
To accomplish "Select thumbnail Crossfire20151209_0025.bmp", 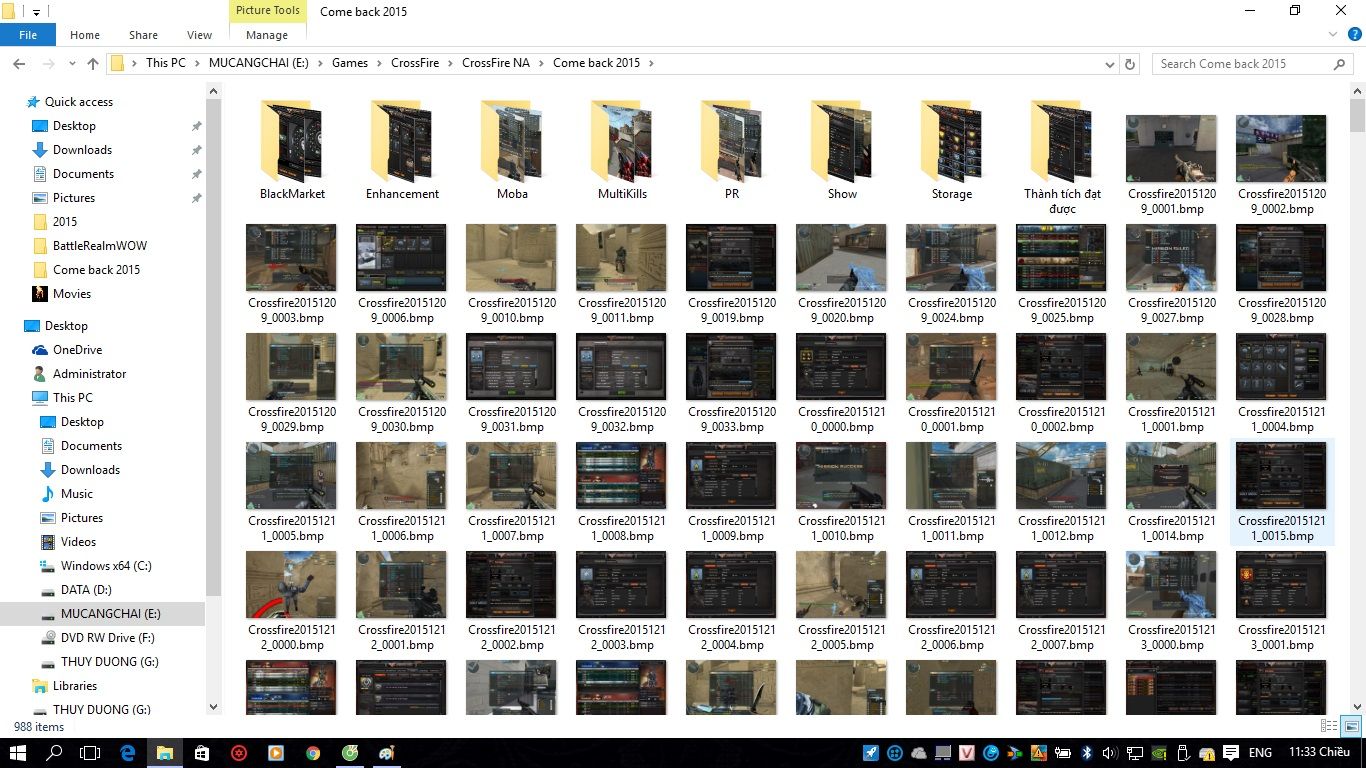I will 1061,274.
